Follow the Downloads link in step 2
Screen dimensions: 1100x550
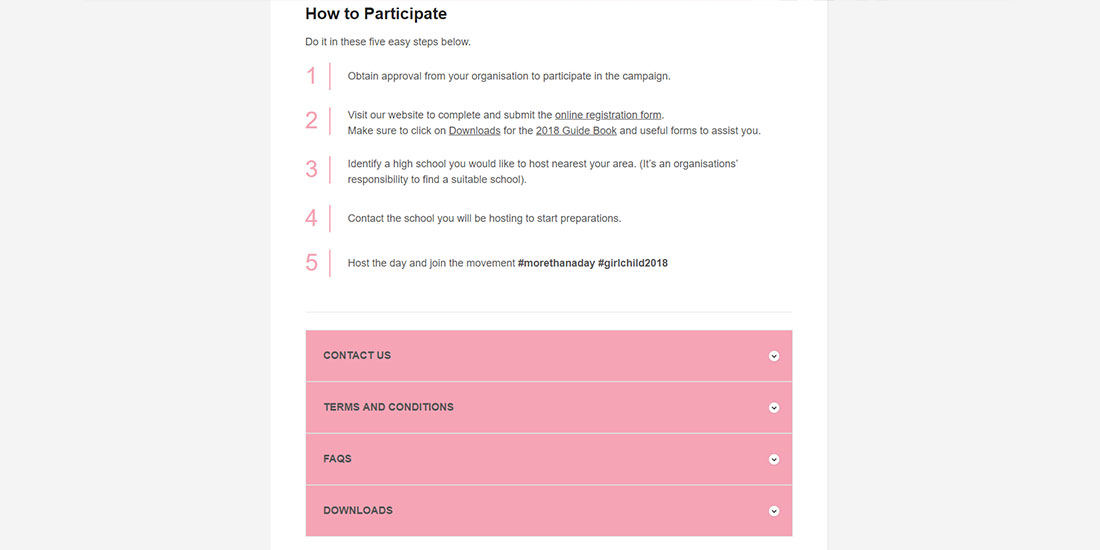(x=474, y=131)
